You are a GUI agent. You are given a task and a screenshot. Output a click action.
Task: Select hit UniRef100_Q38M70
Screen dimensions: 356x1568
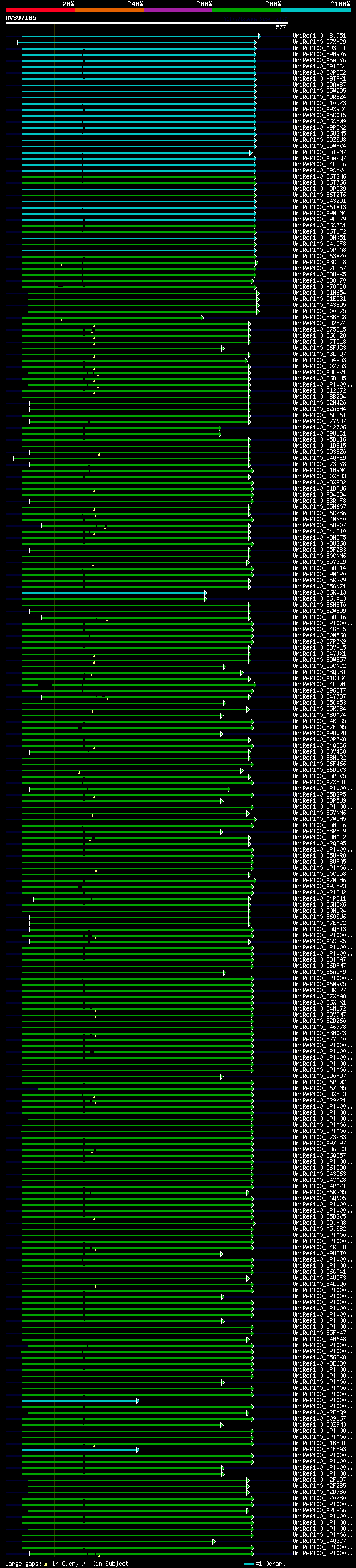click(319, 280)
